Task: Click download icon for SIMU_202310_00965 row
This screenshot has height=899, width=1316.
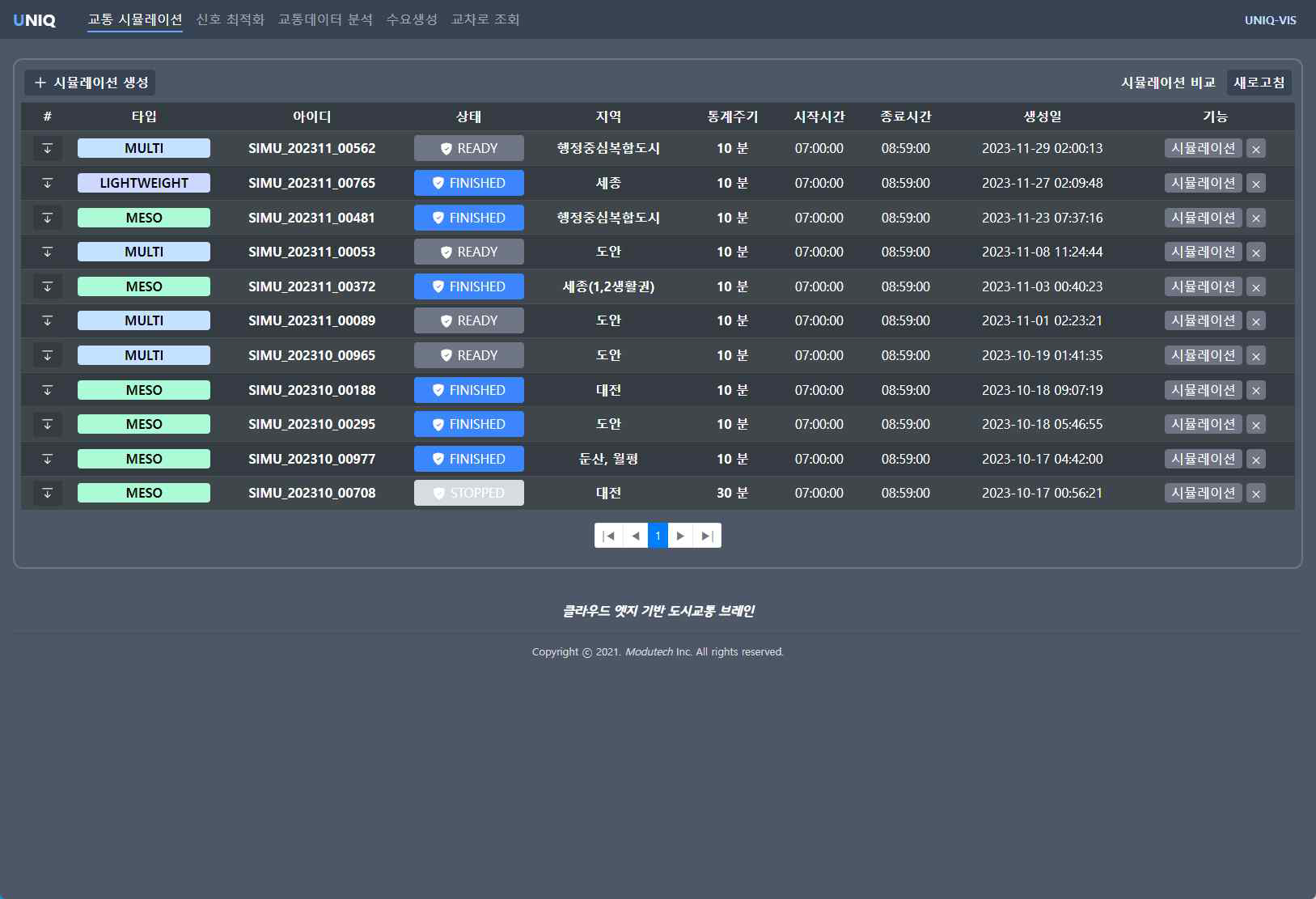Action: pyautogui.click(x=48, y=355)
